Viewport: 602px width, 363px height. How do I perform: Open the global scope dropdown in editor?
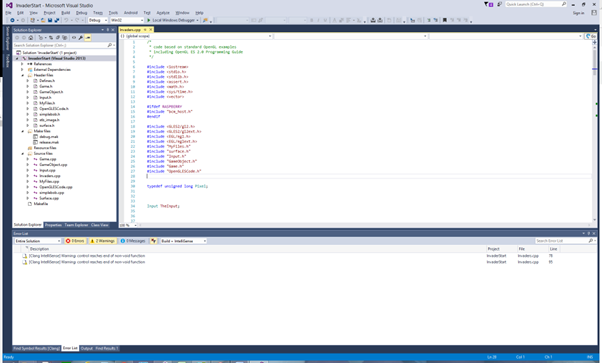[x=196, y=36]
